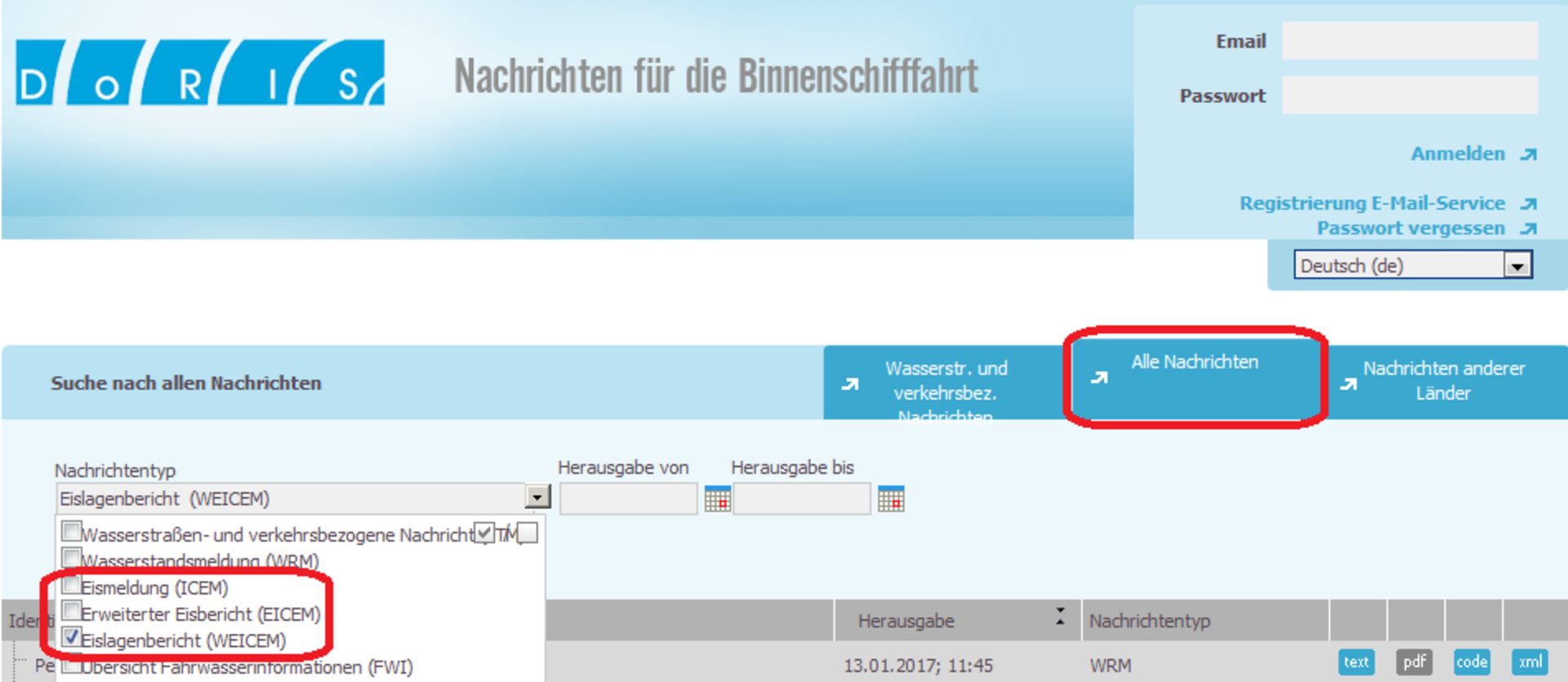Uncheck Eislagenbericht (WEICEM) option
This screenshot has width=1568, height=682.
(71, 637)
